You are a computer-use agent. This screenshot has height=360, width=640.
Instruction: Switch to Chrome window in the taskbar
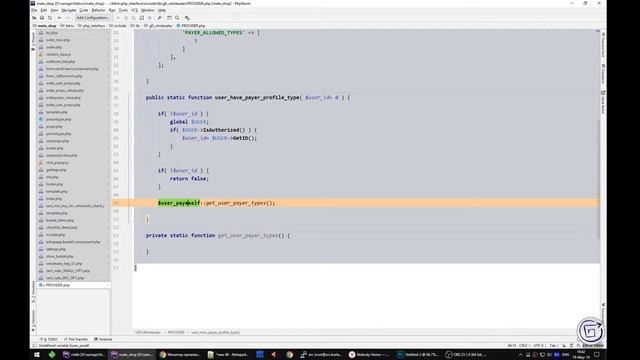pos(180,355)
